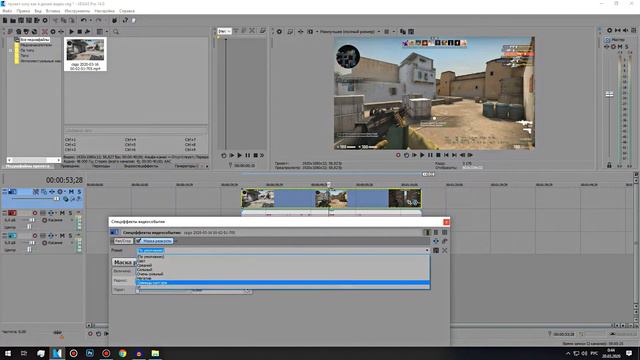The image size is (640, 360).
Task: Choose the highlighted blue preset list item
Action: (283, 282)
